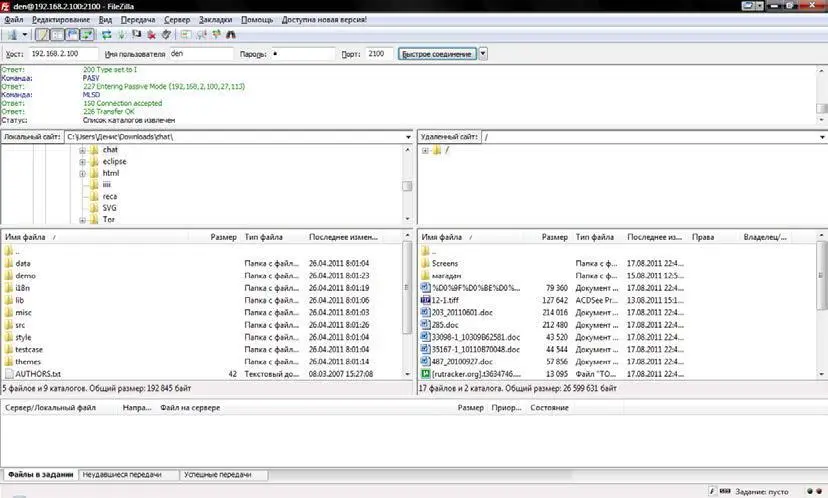828x498 pixels.
Task: Open the Передача menu
Action: pyautogui.click(x=138, y=20)
